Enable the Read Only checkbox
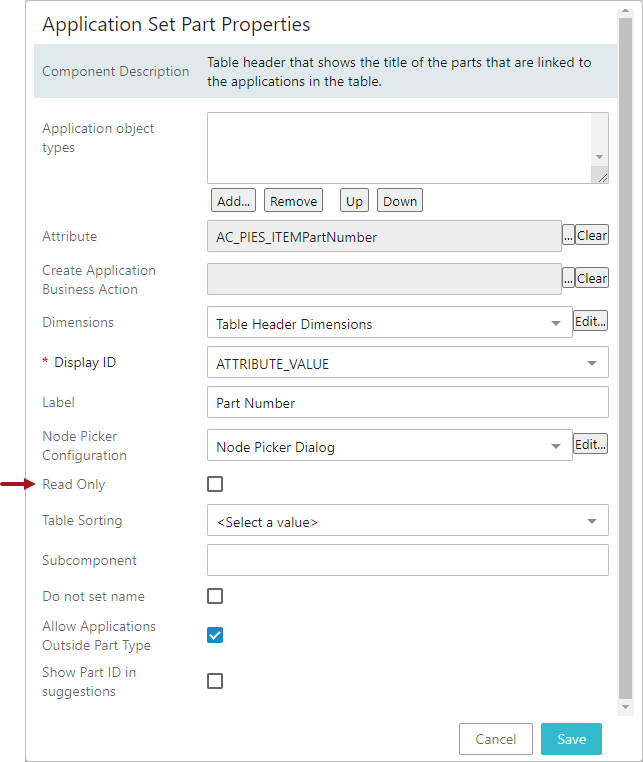Screen dimensions: 643x762 pos(215,484)
